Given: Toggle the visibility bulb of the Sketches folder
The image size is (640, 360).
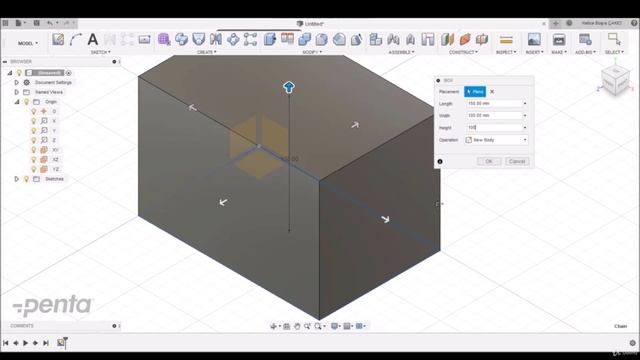Looking at the screenshot, I should [27, 179].
